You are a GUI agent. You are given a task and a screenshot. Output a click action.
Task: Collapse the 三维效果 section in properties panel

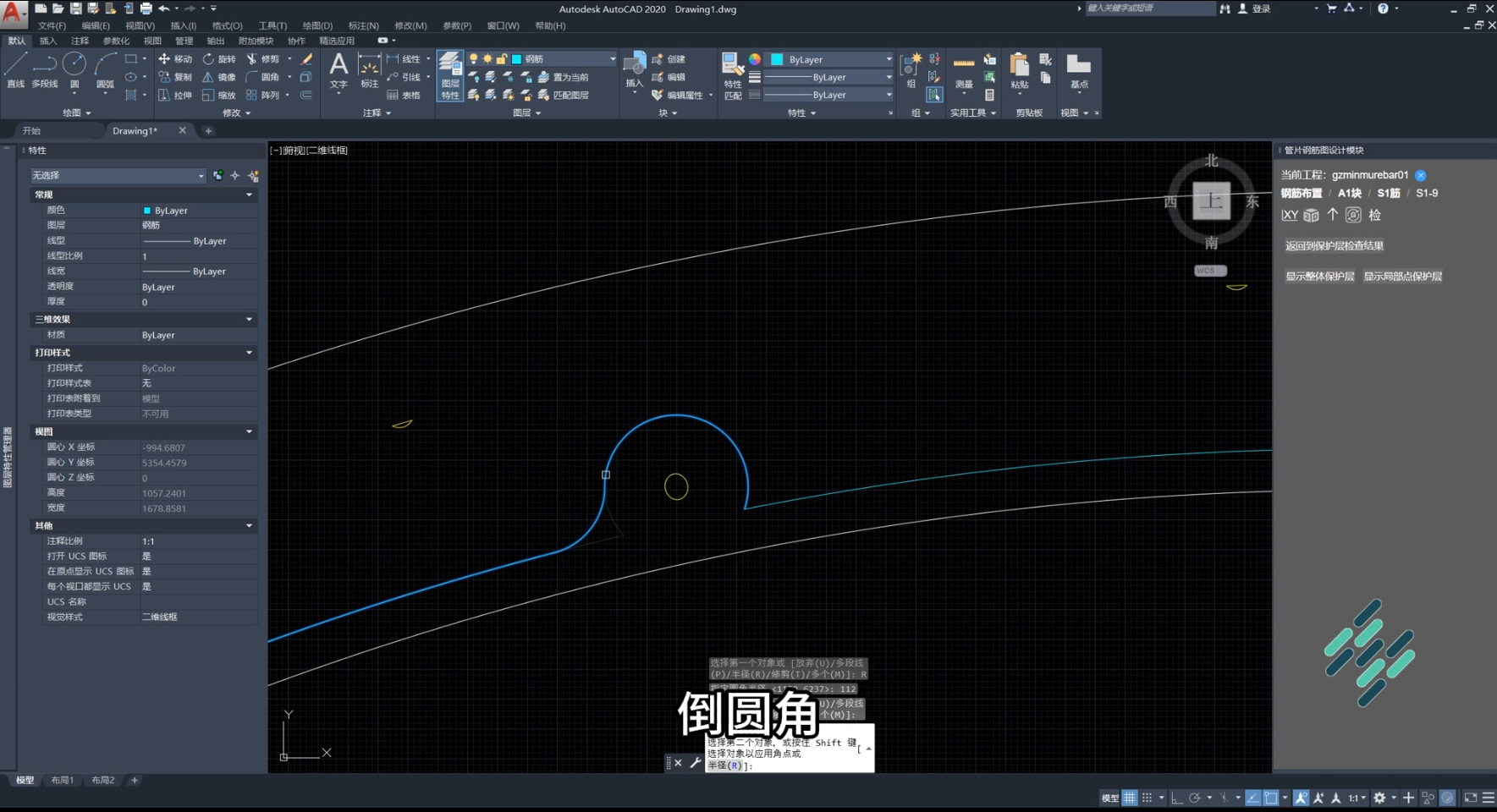(249, 319)
